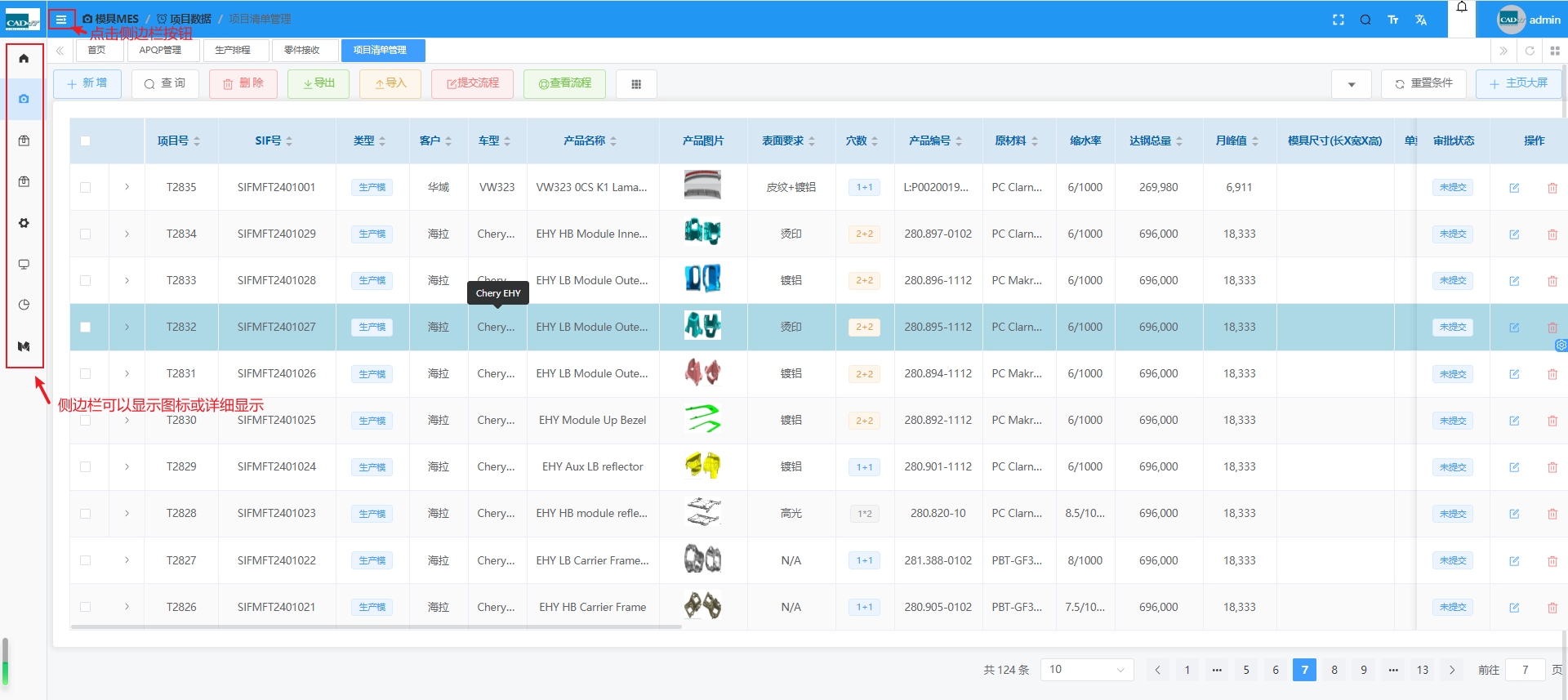Open product image thumbnail for T2830

702,419
